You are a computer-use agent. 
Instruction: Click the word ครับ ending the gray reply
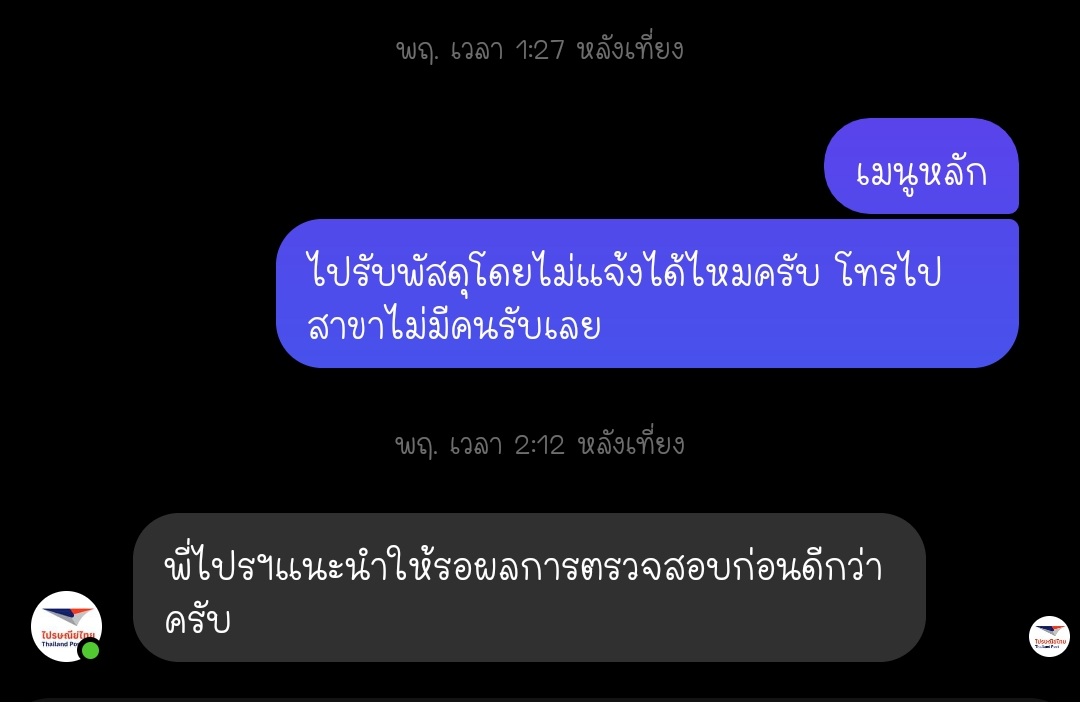197,621
